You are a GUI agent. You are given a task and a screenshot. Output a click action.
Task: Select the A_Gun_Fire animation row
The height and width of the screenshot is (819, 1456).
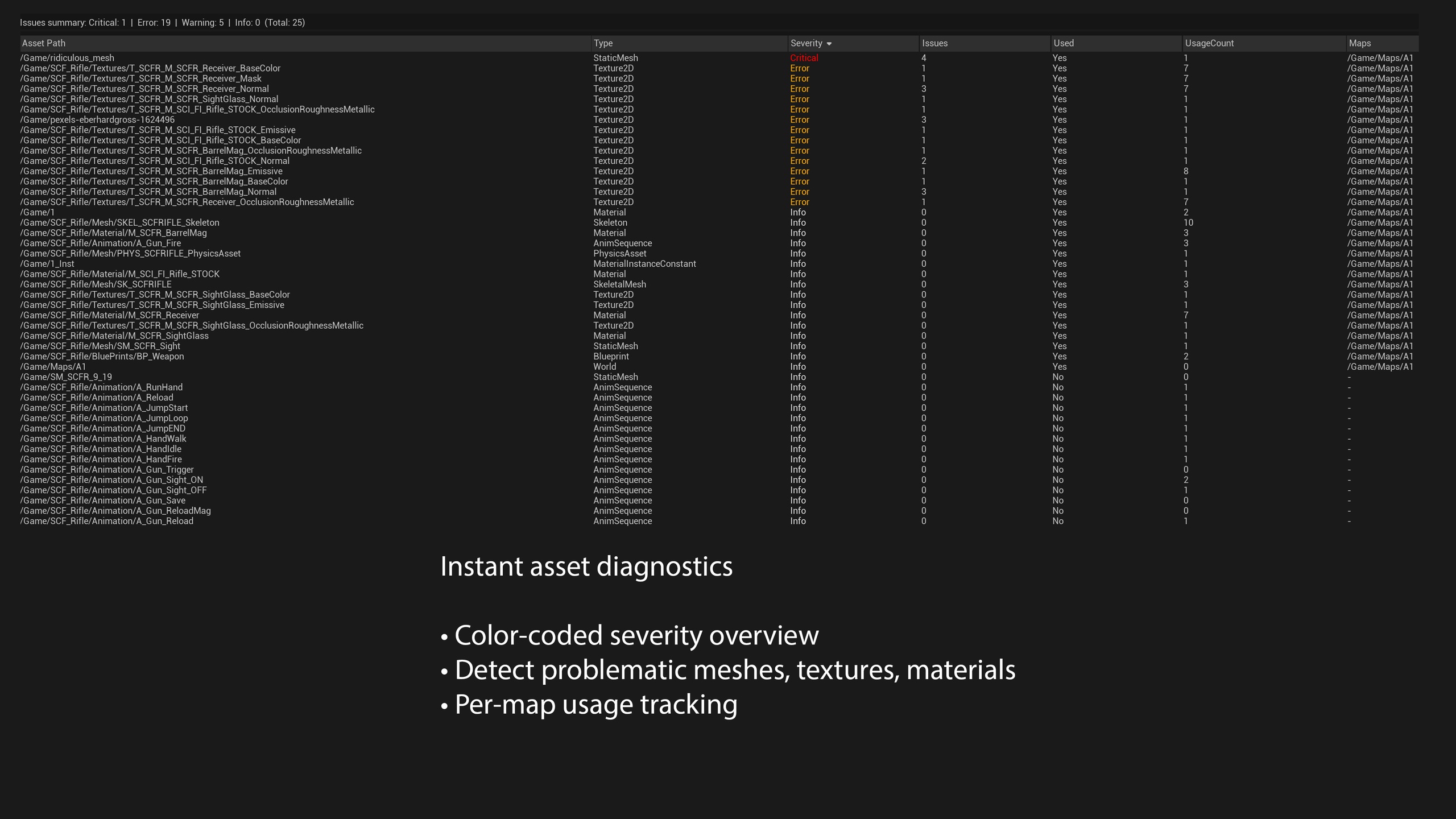pyautogui.click(x=719, y=243)
